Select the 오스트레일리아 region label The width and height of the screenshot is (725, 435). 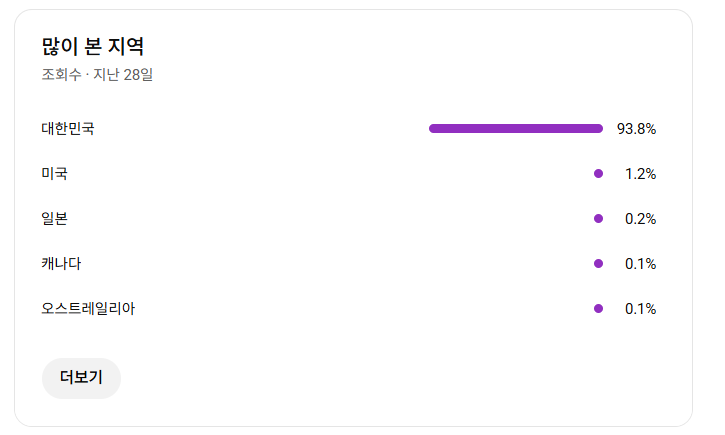[88, 309]
